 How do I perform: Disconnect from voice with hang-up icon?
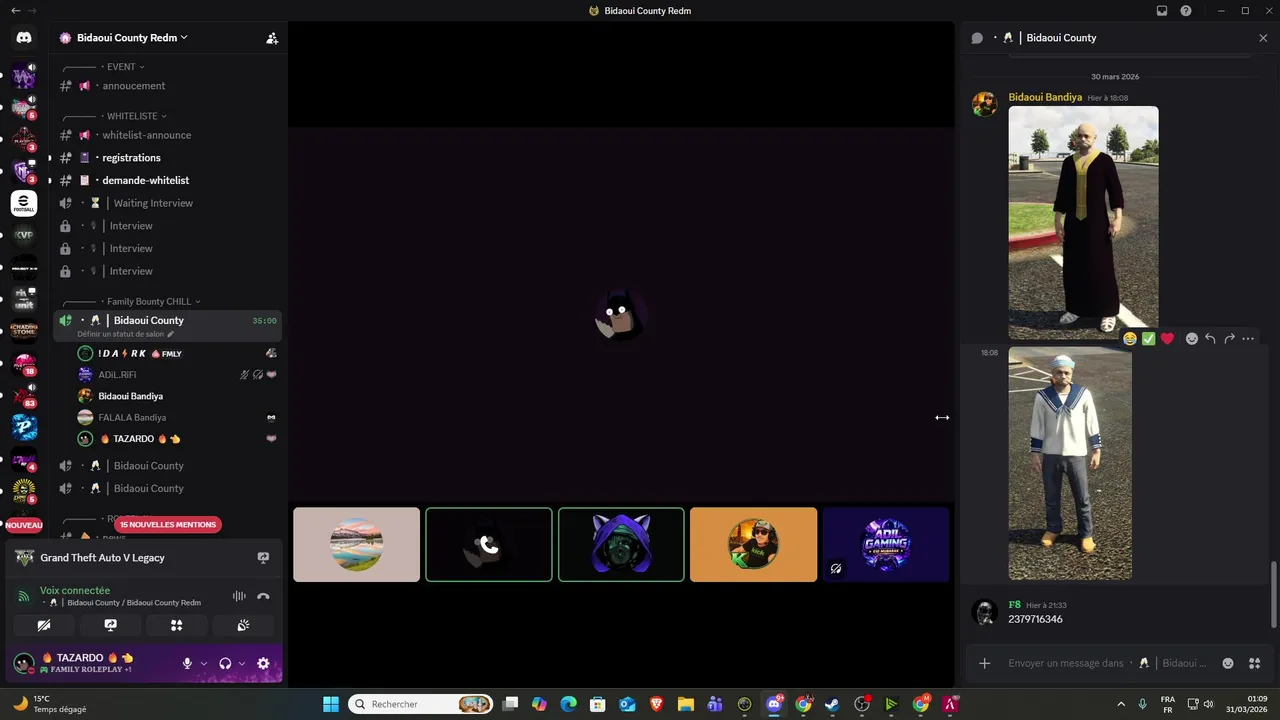263,596
